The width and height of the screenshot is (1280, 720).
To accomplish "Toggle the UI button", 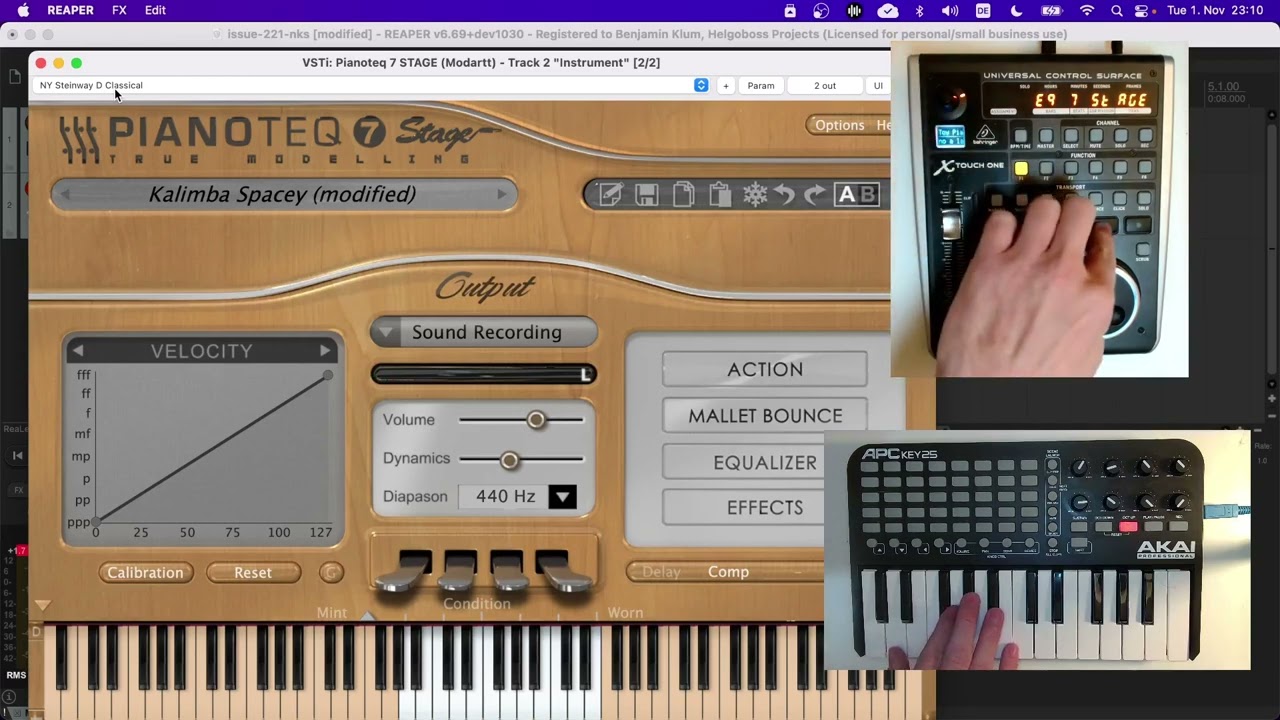I will tap(878, 85).
